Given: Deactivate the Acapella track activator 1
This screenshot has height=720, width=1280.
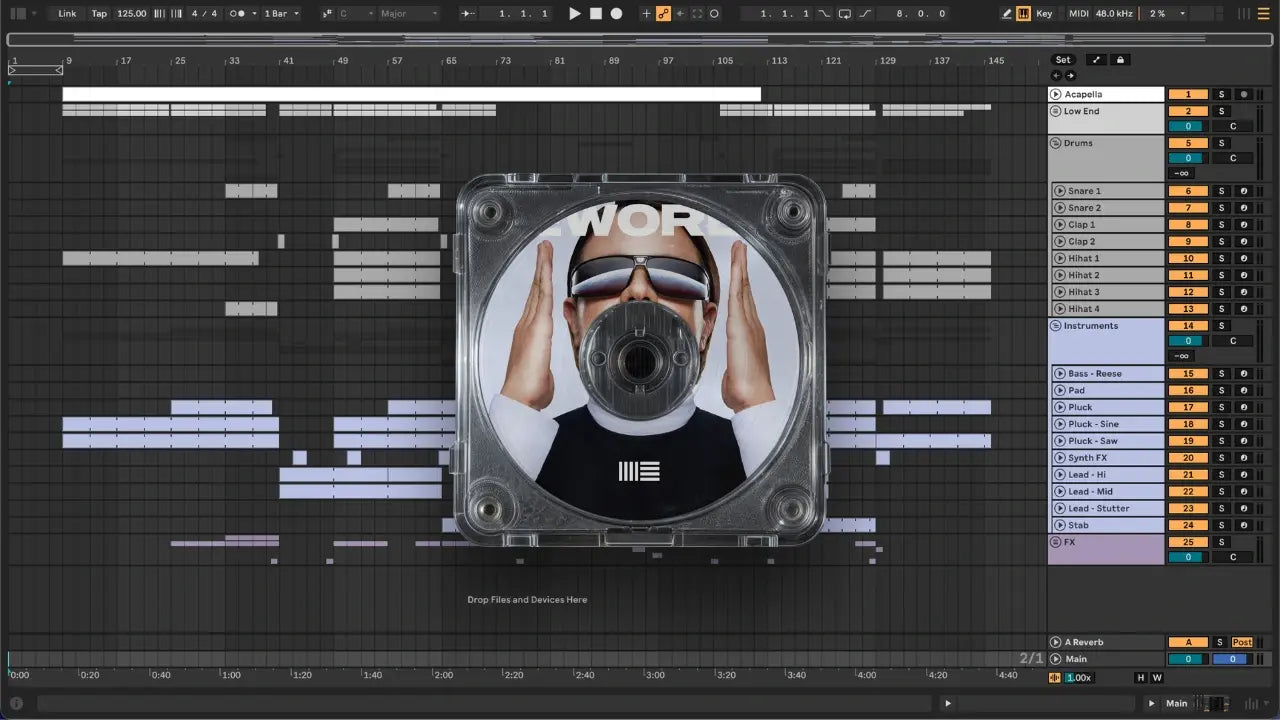Looking at the screenshot, I should pyautogui.click(x=1188, y=94).
